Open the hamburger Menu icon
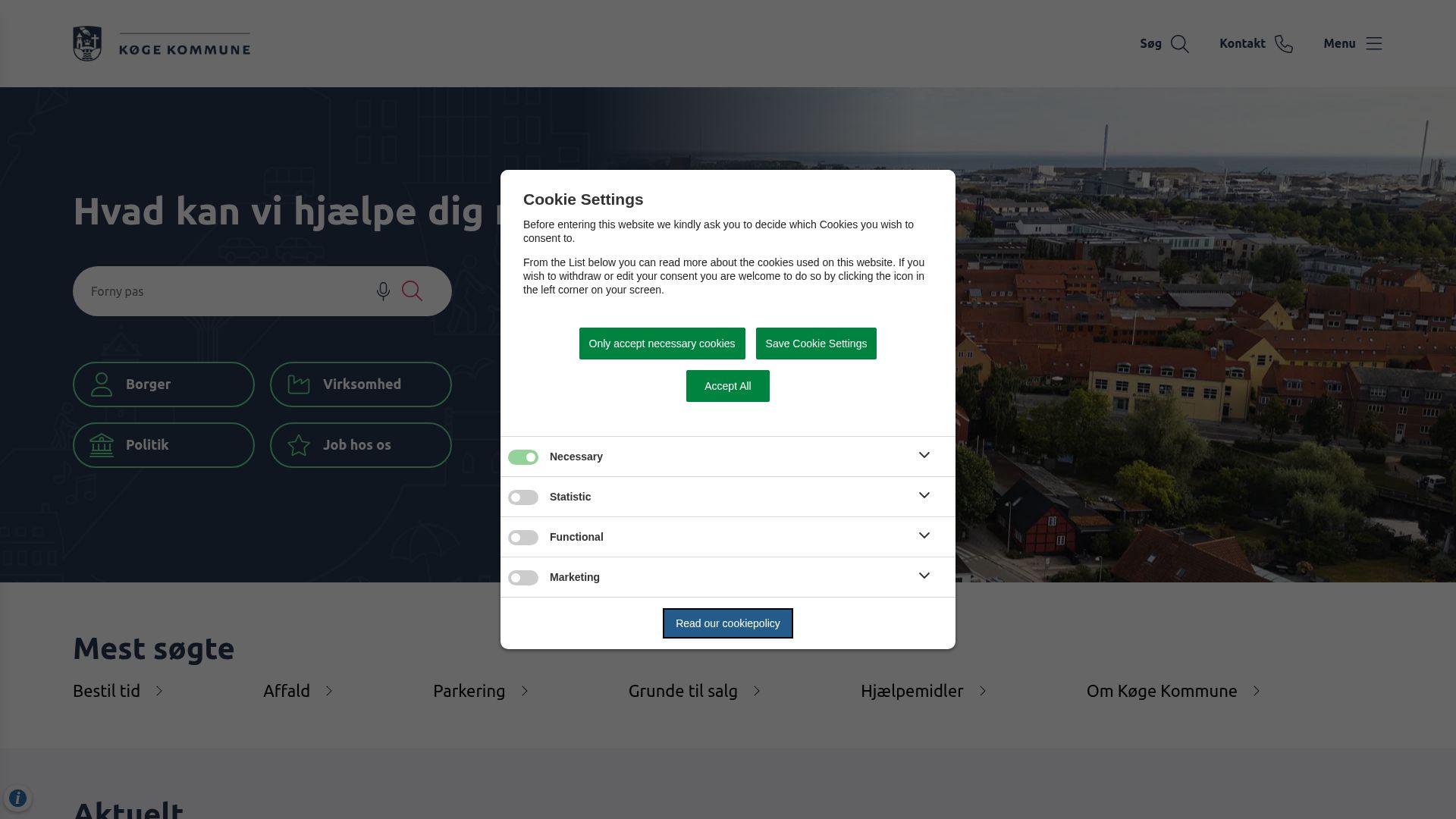This screenshot has height=819, width=1456. pos(1373,44)
